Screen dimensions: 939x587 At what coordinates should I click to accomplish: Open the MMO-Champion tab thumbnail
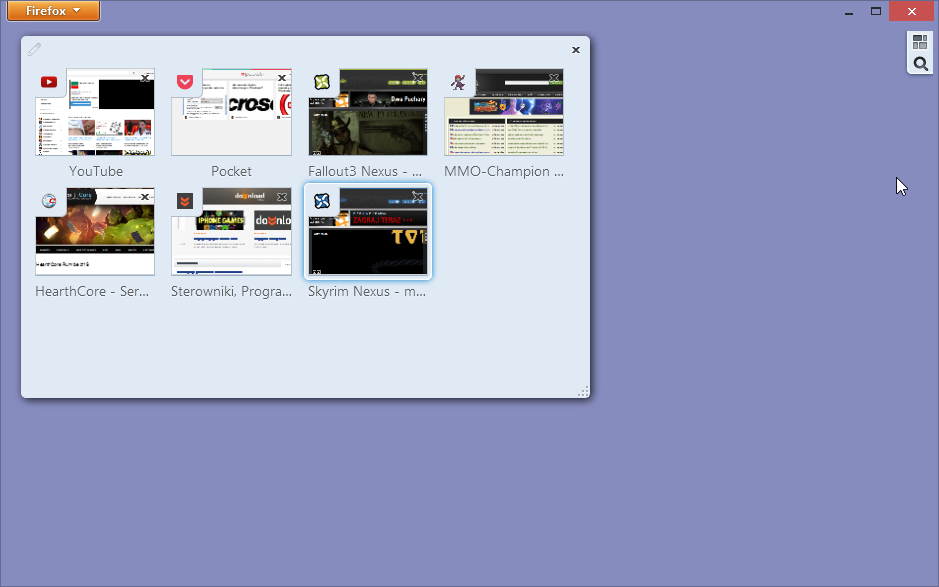pos(504,112)
